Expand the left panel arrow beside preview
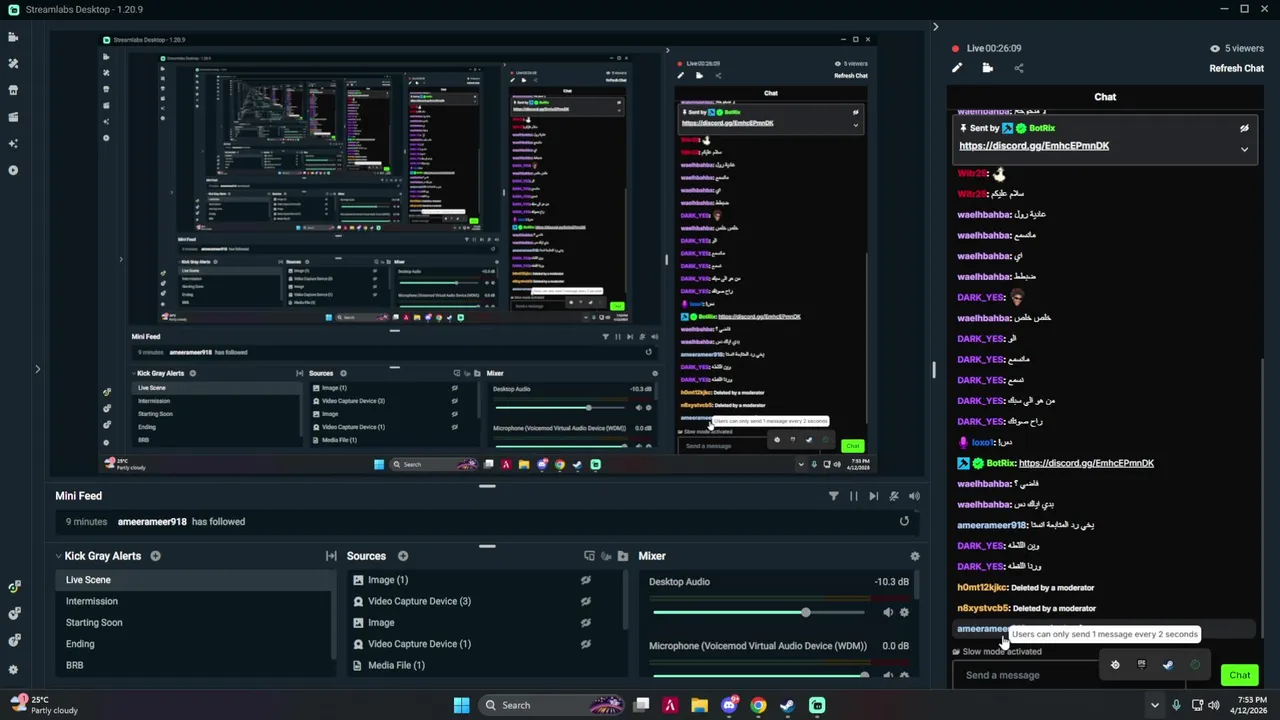Image resolution: width=1280 pixels, height=720 pixels. point(37,369)
